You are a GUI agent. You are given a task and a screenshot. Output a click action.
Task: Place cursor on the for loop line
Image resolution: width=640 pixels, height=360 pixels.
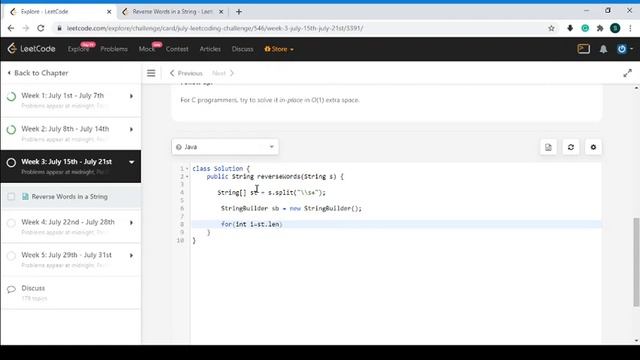(x=396, y=224)
